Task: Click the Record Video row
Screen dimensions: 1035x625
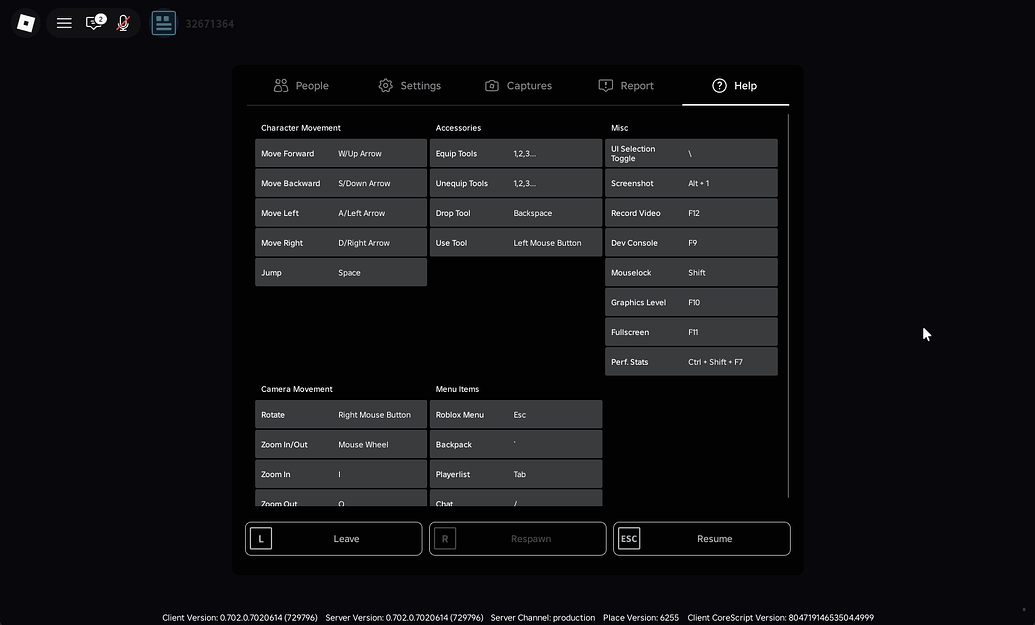Action: [x=691, y=213]
